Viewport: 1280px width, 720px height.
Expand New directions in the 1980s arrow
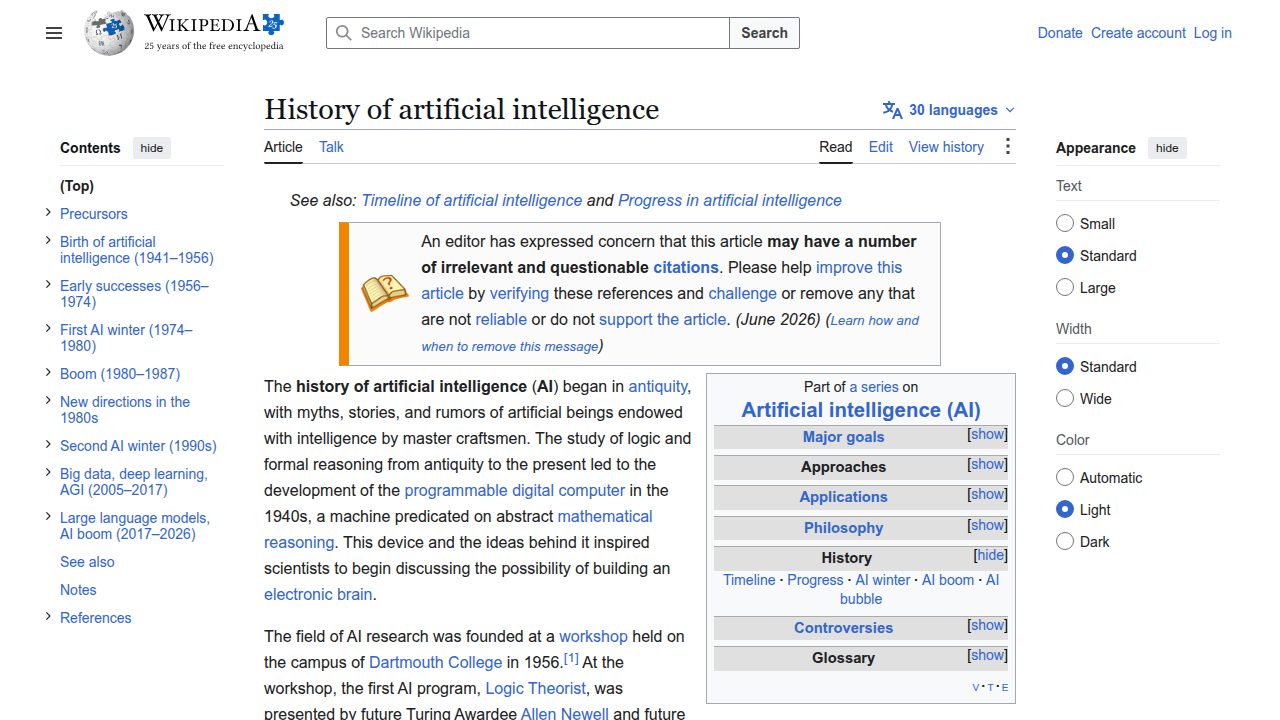coord(48,400)
